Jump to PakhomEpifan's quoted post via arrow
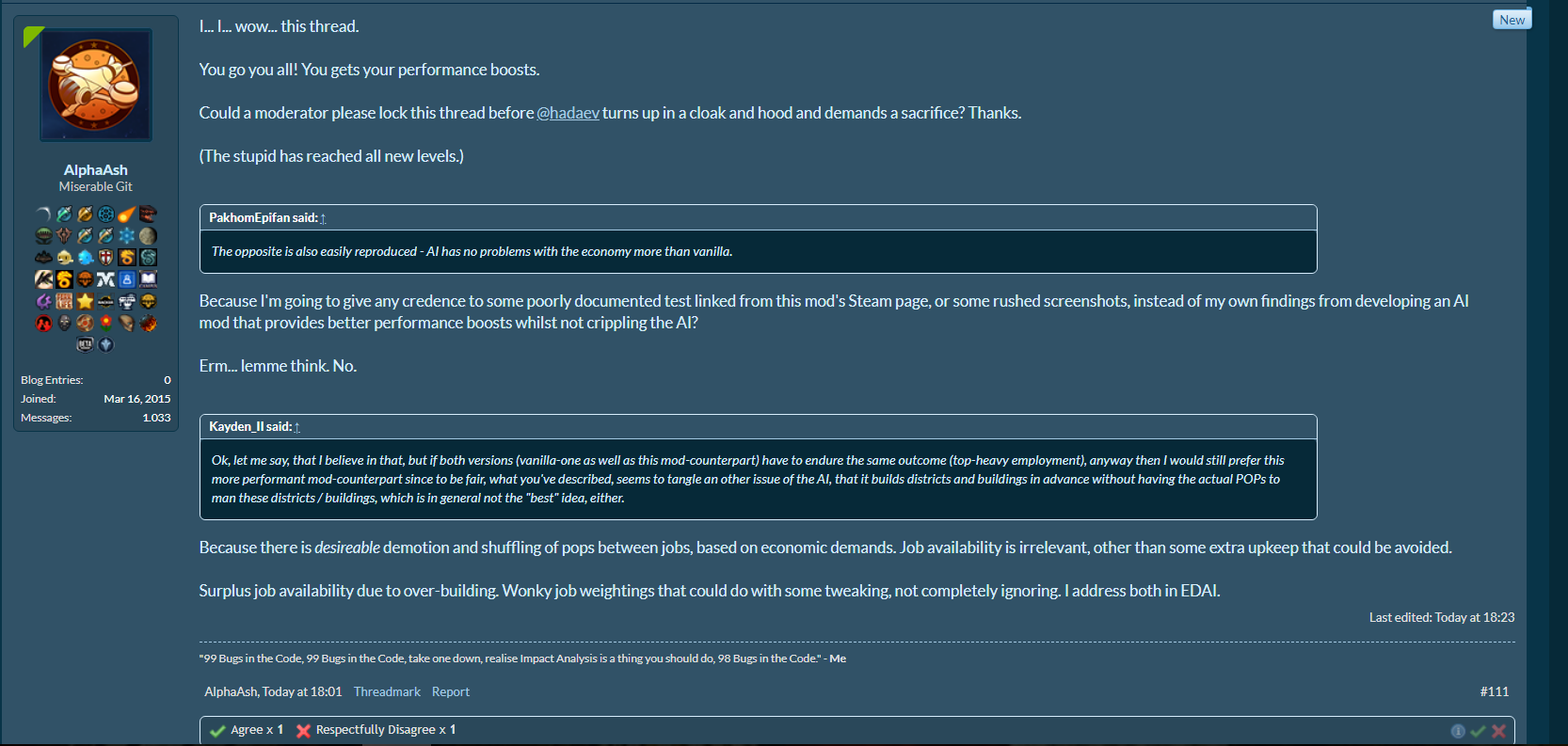 [x=323, y=218]
